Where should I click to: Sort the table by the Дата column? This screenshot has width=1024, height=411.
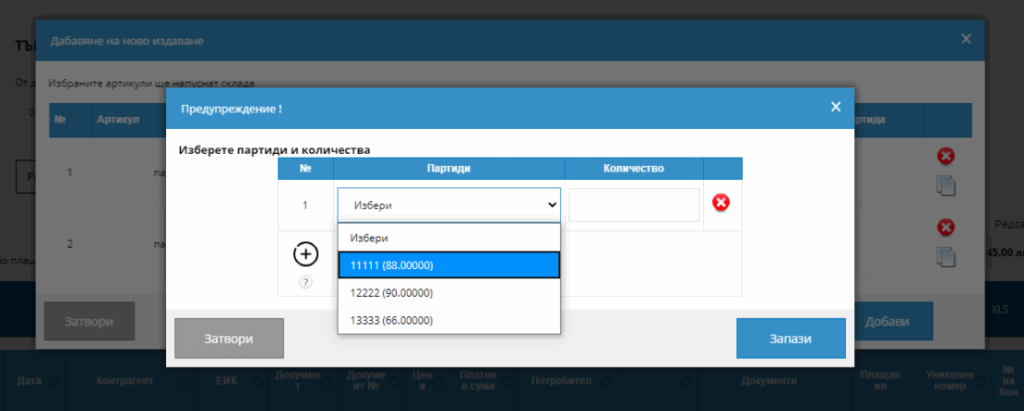pyautogui.click(x=30, y=381)
